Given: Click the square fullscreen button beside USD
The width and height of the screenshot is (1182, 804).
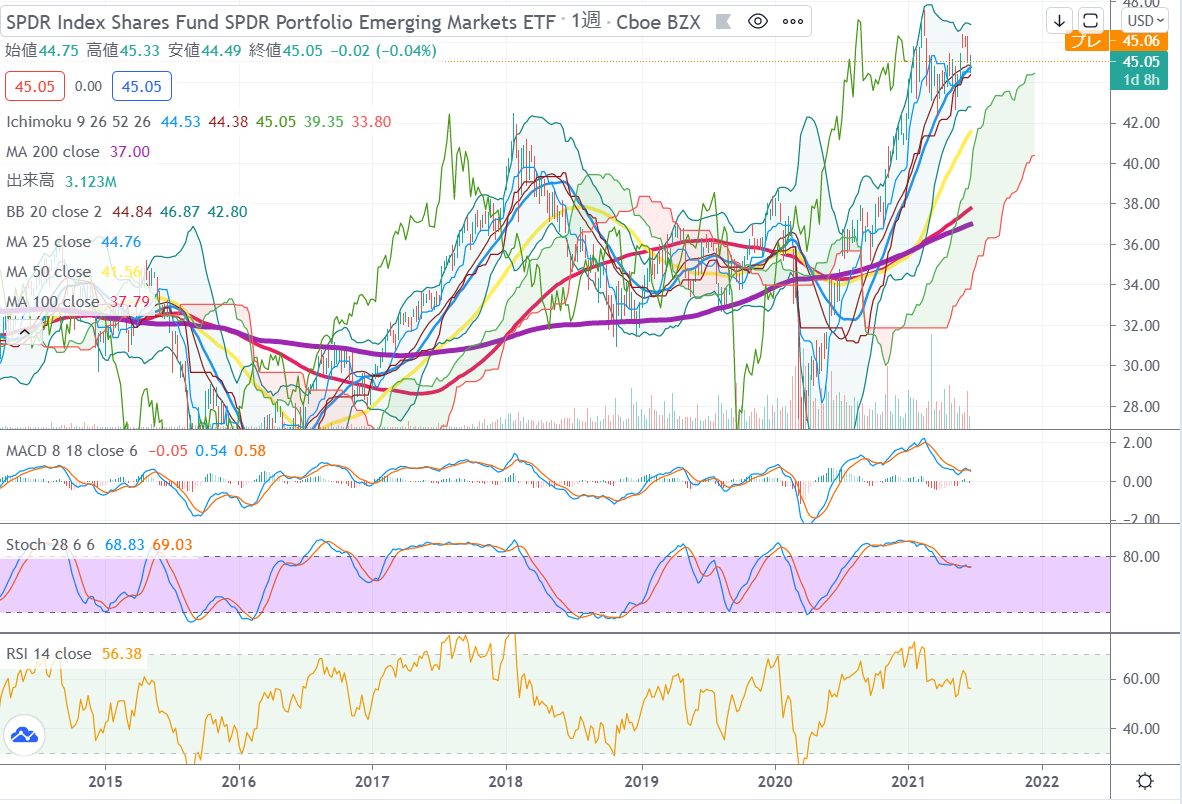Looking at the screenshot, I should [1090, 21].
